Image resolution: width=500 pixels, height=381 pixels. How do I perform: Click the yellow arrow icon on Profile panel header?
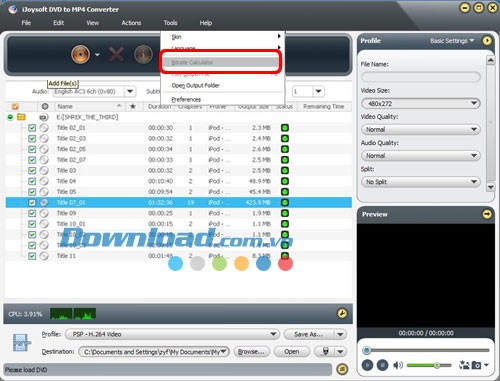[487, 41]
